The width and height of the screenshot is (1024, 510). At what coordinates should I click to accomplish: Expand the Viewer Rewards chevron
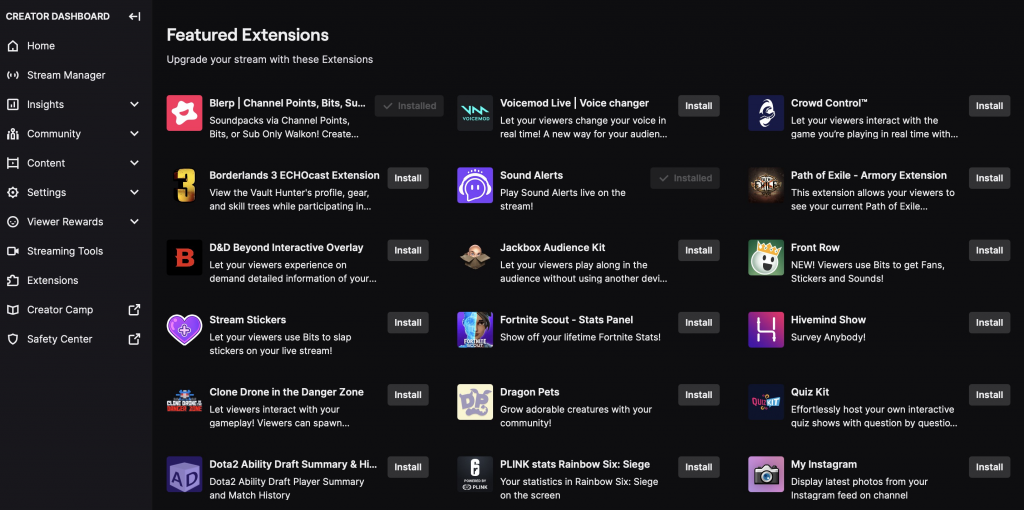point(135,222)
